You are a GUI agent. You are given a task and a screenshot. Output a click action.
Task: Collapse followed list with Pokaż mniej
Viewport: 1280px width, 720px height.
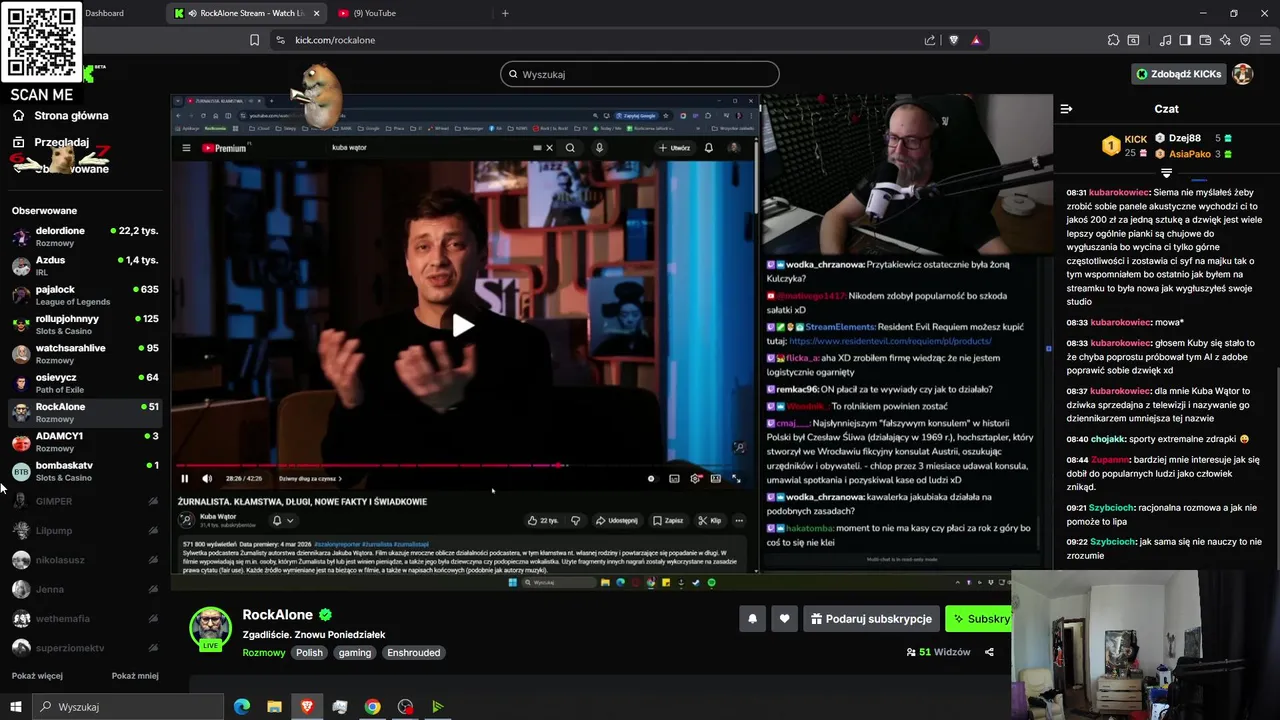tap(135, 676)
